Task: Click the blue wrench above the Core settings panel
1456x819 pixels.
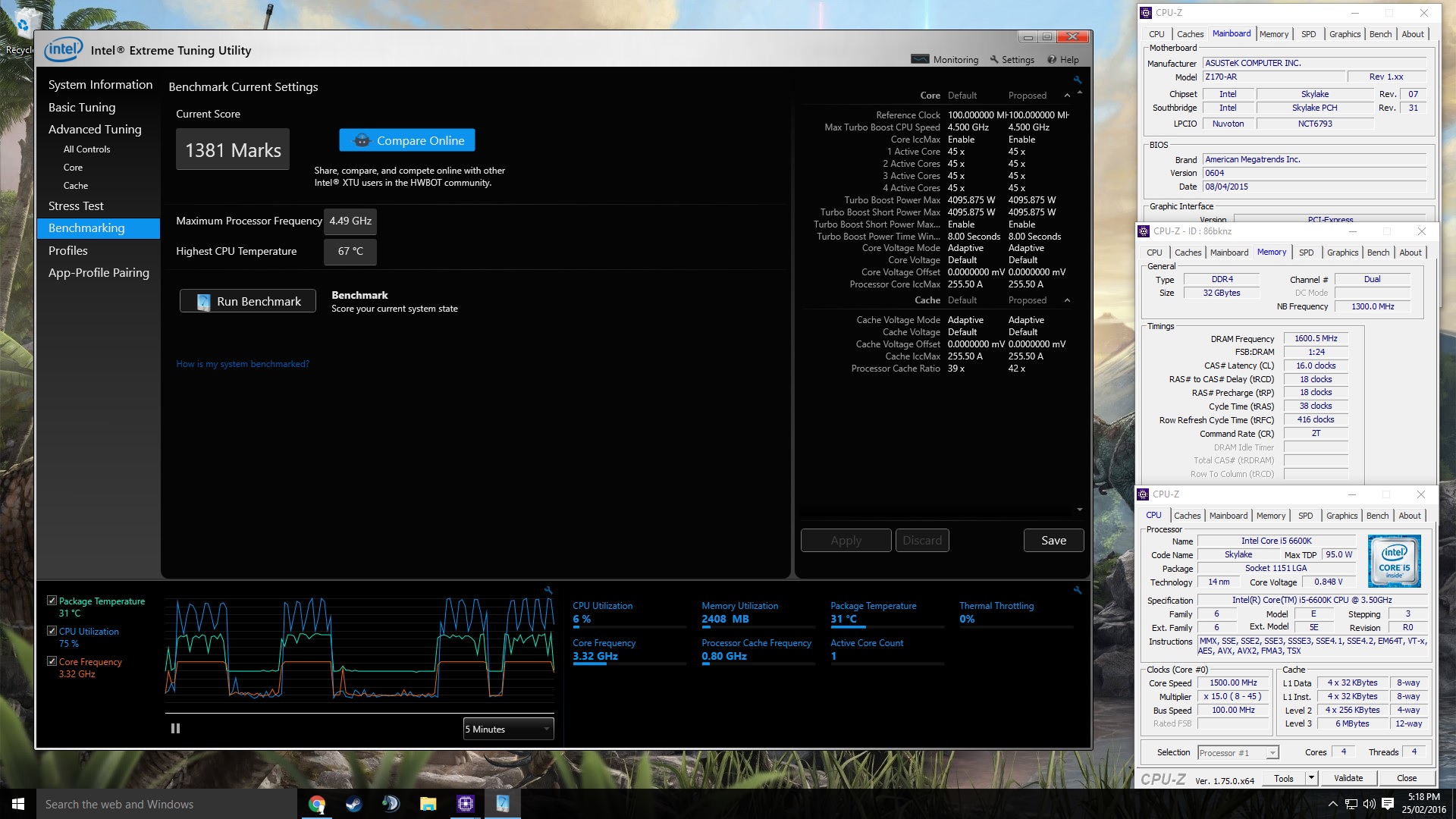Action: 1077,80
